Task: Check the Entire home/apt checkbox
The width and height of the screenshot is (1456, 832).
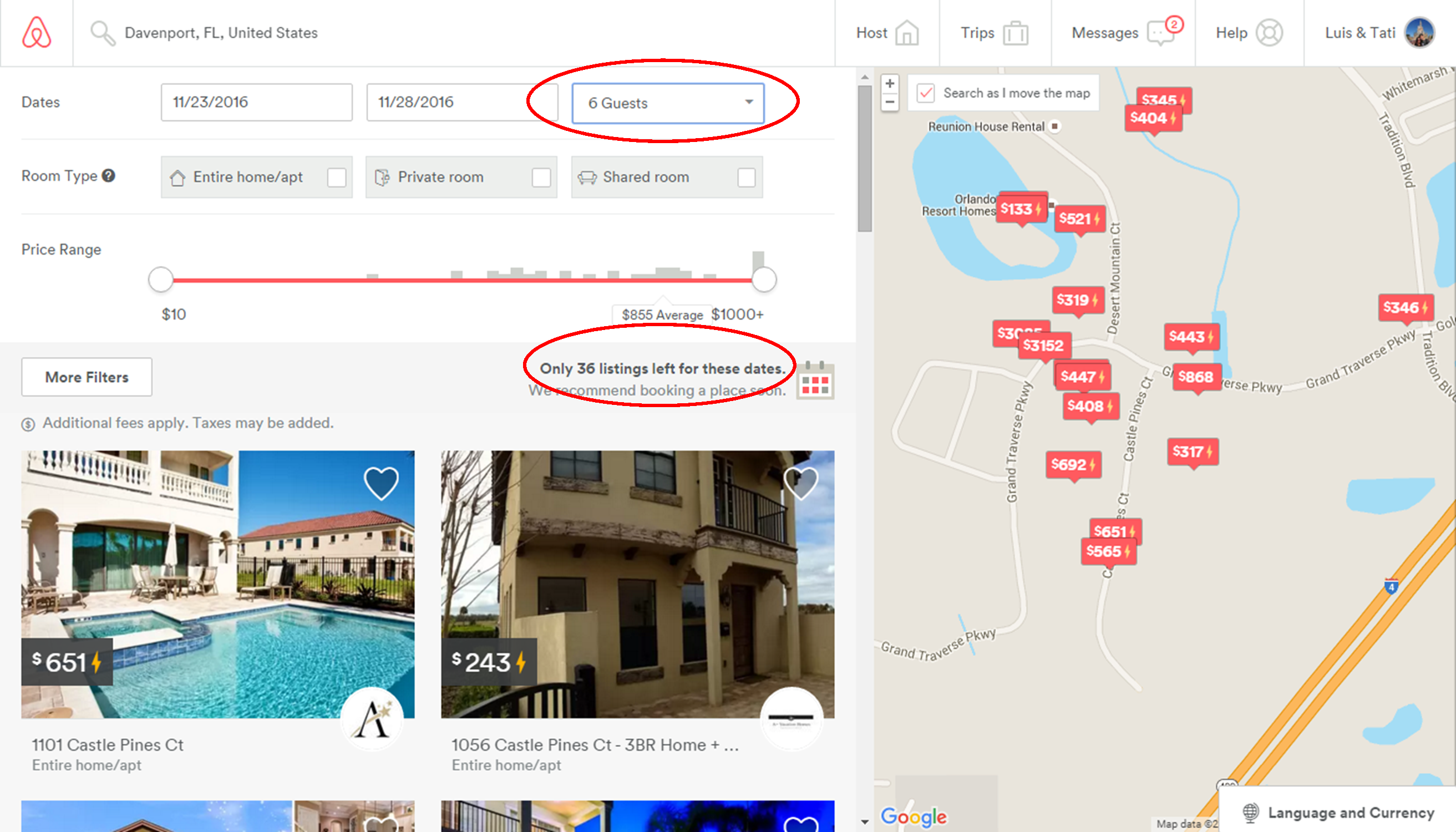Action: coord(337,177)
